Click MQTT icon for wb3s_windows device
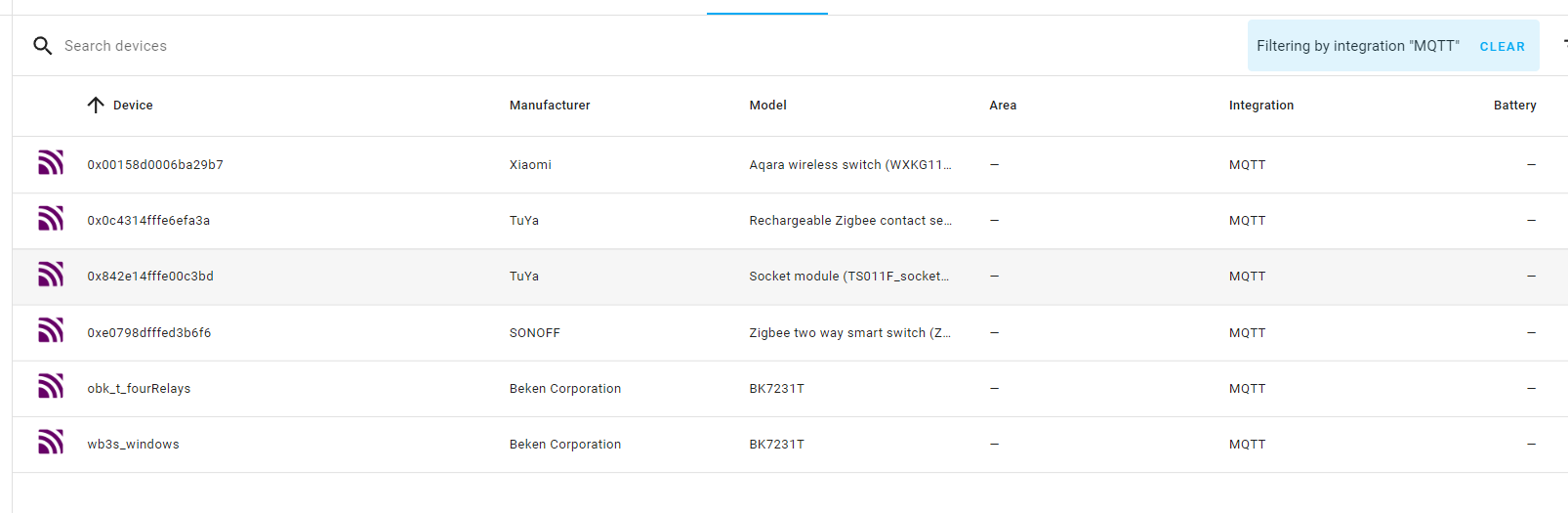The height and width of the screenshot is (513, 1568). tap(51, 442)
